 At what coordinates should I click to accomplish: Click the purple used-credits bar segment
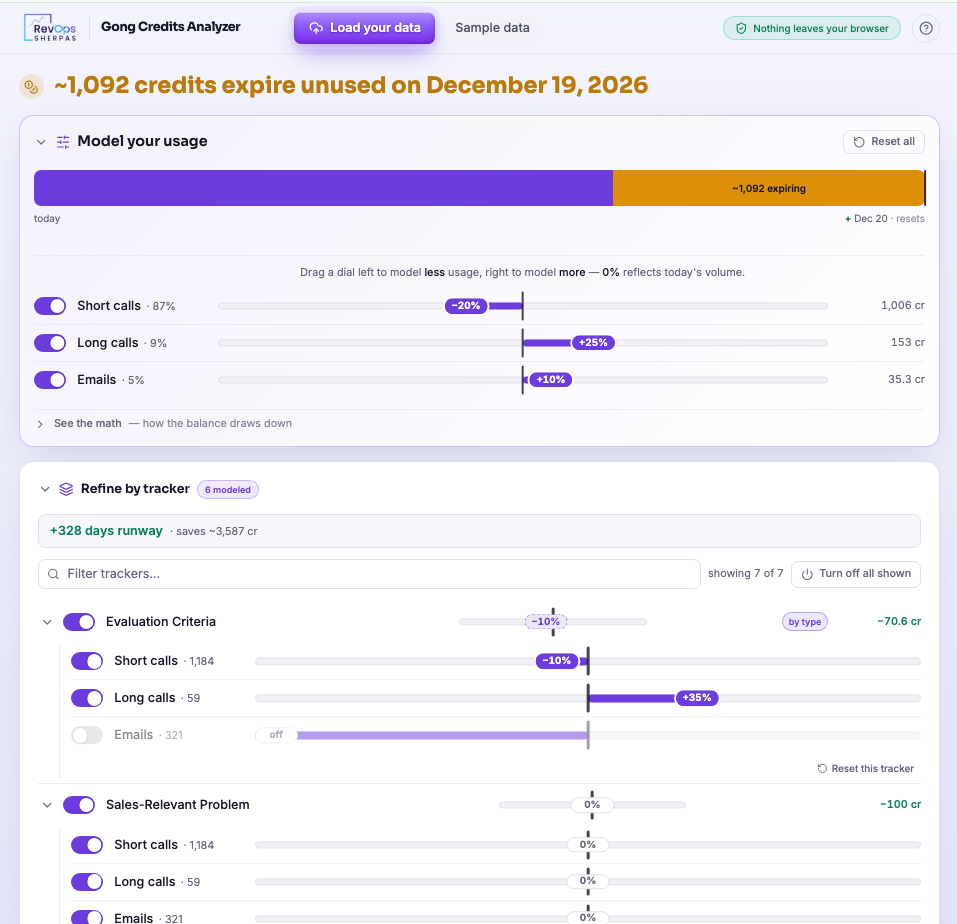tap(323, 188)
